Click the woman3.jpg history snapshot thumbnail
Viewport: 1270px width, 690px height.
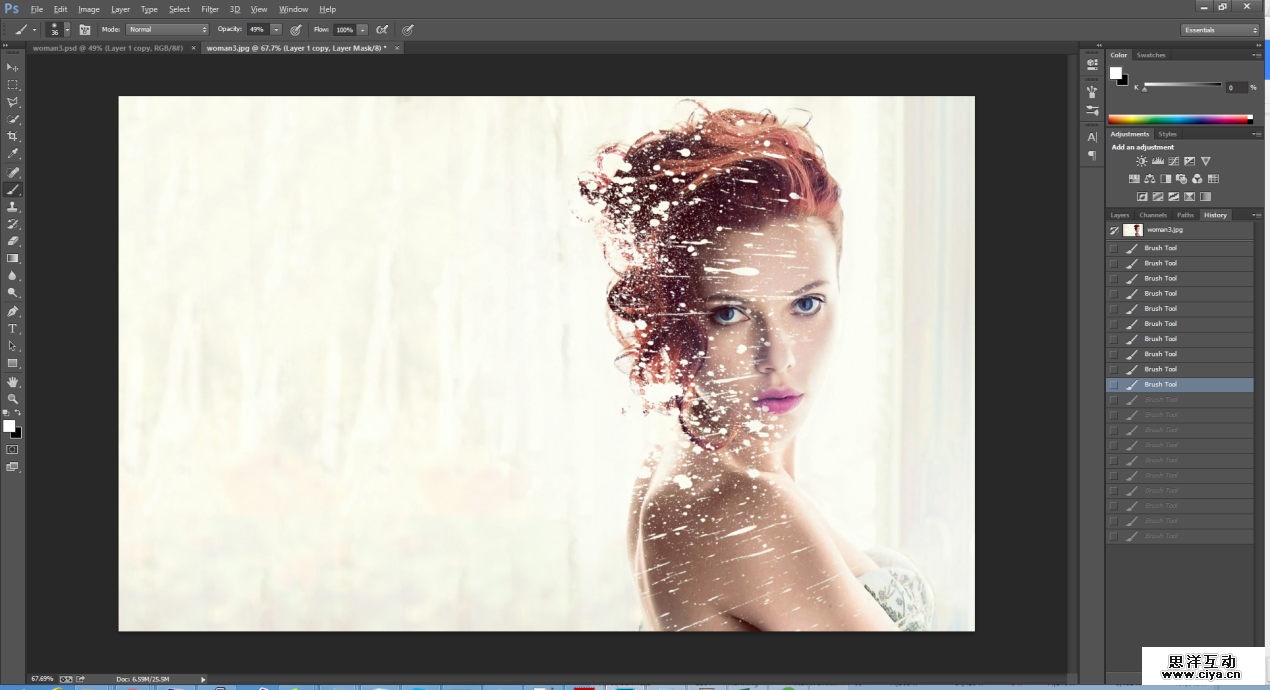(x=1133, y=230)
